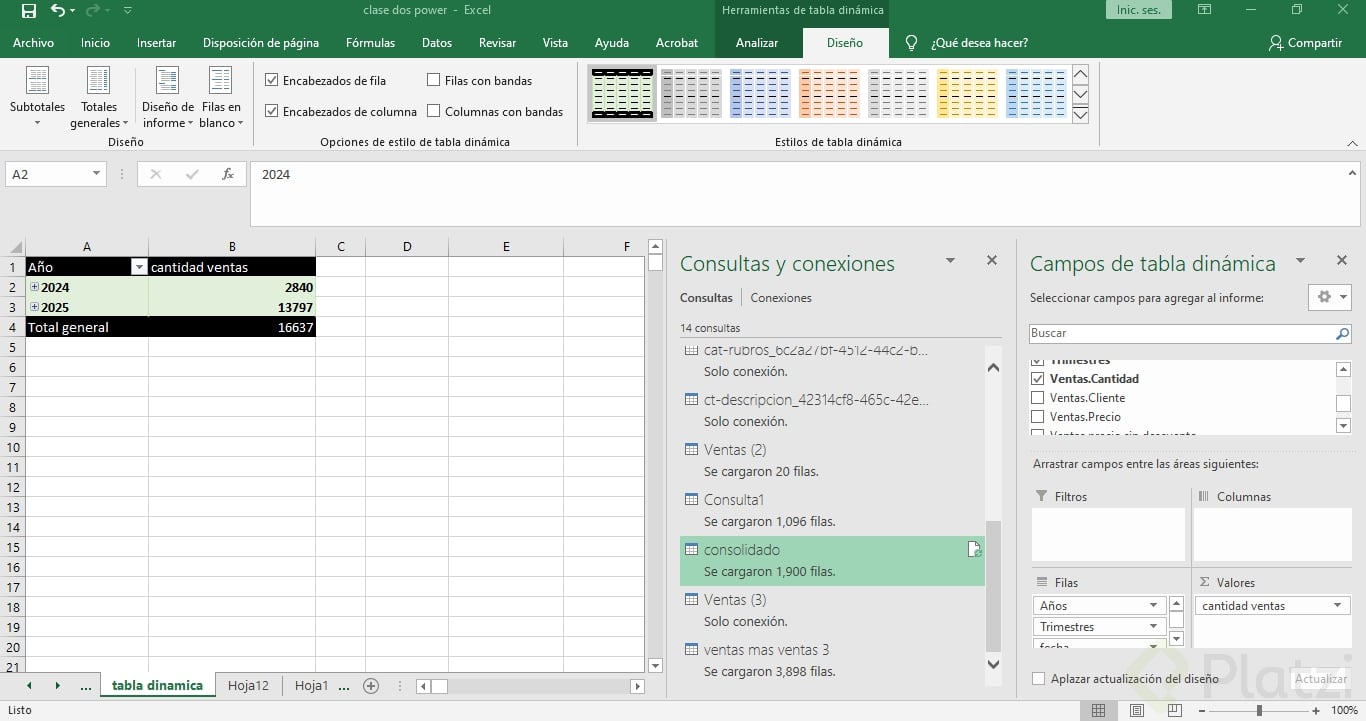Viewport: 1366px width, 721px height.
Task: Check the Ventas.Cliente field checkbox
Action: point(1037,398)
